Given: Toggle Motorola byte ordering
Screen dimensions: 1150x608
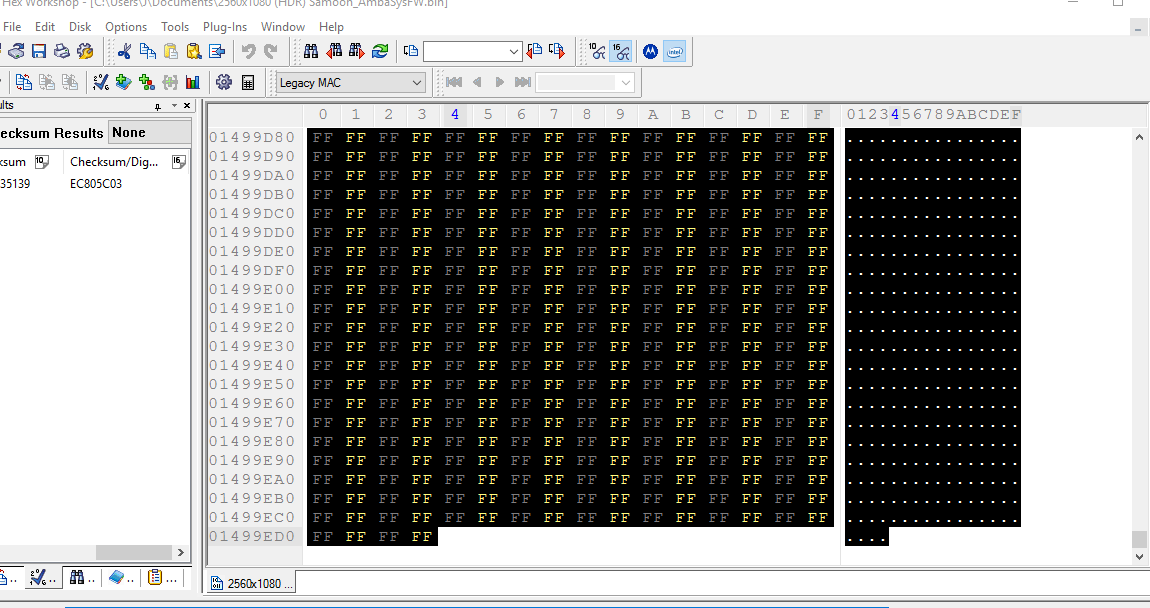Looking at the screenshot, I should pyautogui.click(x=650, y=51).
